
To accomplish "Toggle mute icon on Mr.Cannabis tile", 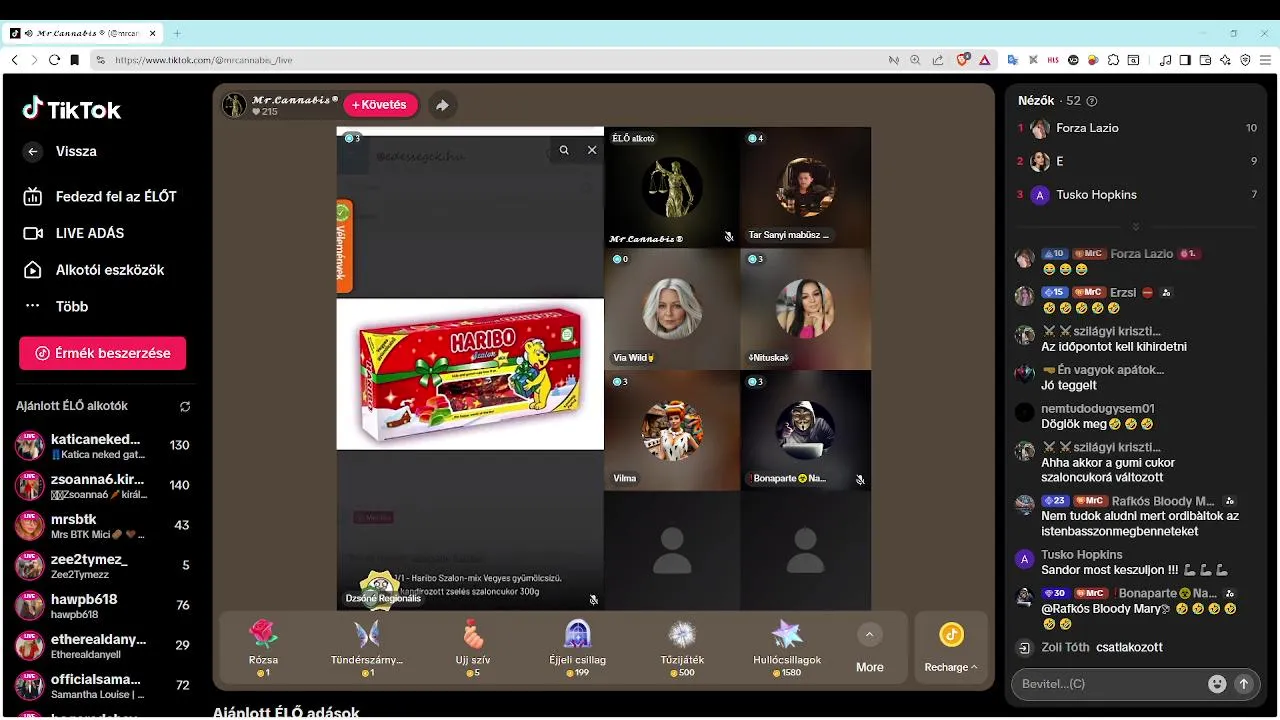I will click(729, 237).
